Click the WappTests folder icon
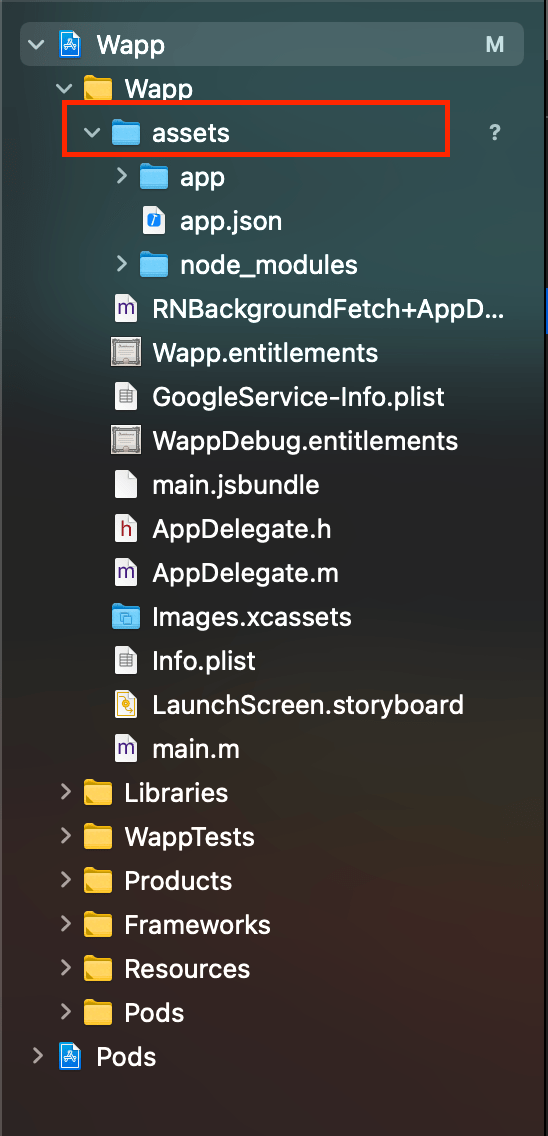This screenshot has width=548, height=1136. (x=98, y=838)
